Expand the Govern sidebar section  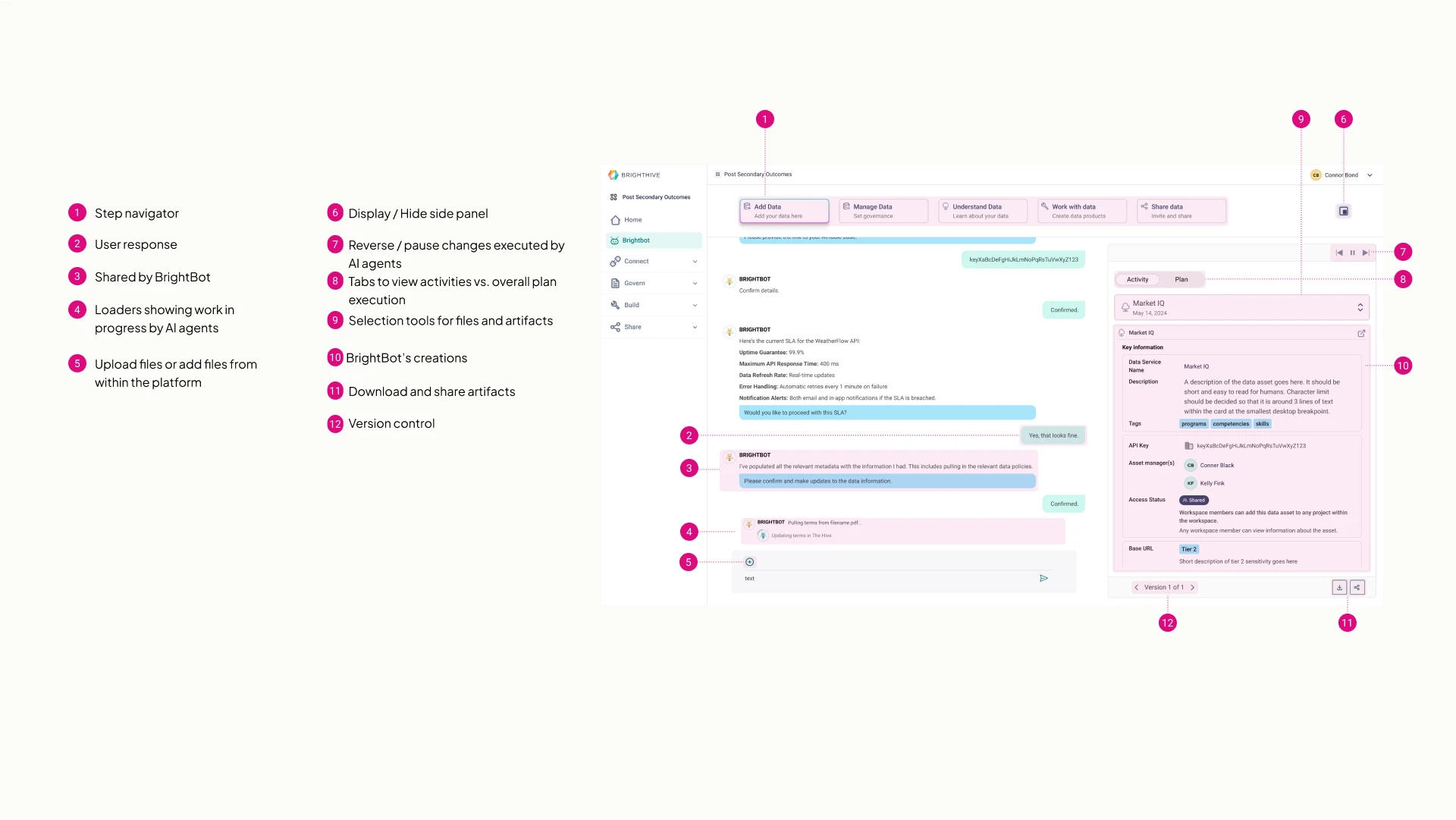click(x=695, y=284)
